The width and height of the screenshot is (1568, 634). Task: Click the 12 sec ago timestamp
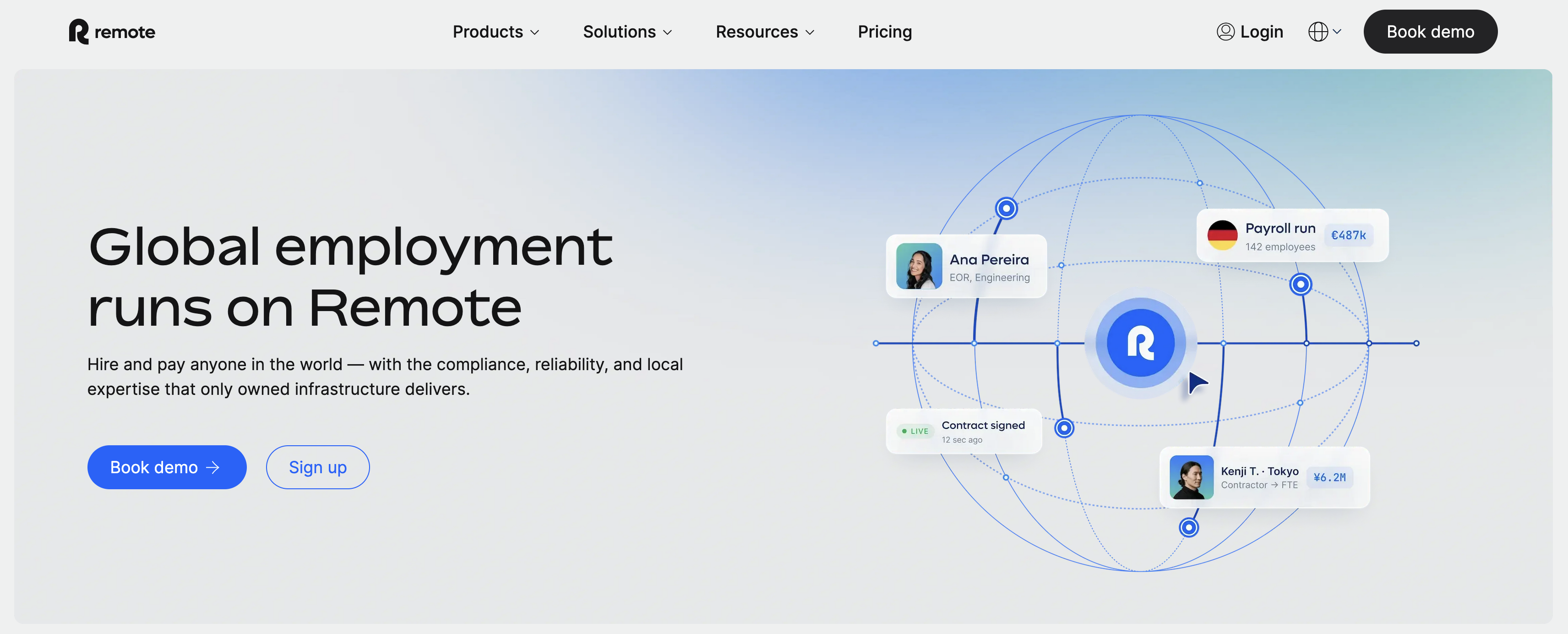click(x=962, y=440)
